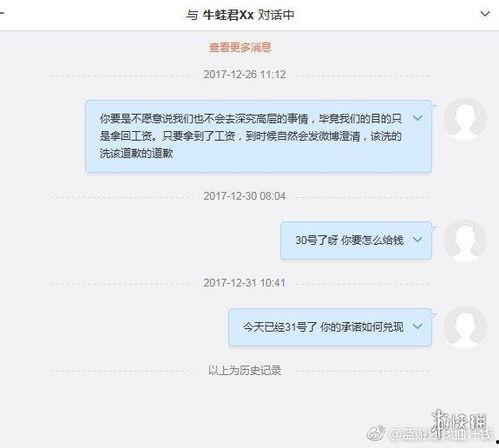Click the 以上为历史记录 history marker

pos(245,370)
